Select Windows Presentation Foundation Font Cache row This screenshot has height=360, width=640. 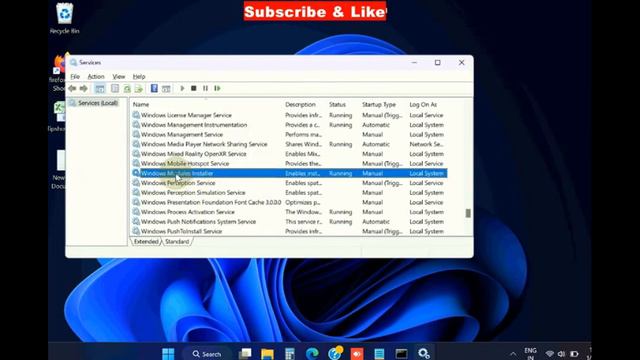tap(289, 202)
